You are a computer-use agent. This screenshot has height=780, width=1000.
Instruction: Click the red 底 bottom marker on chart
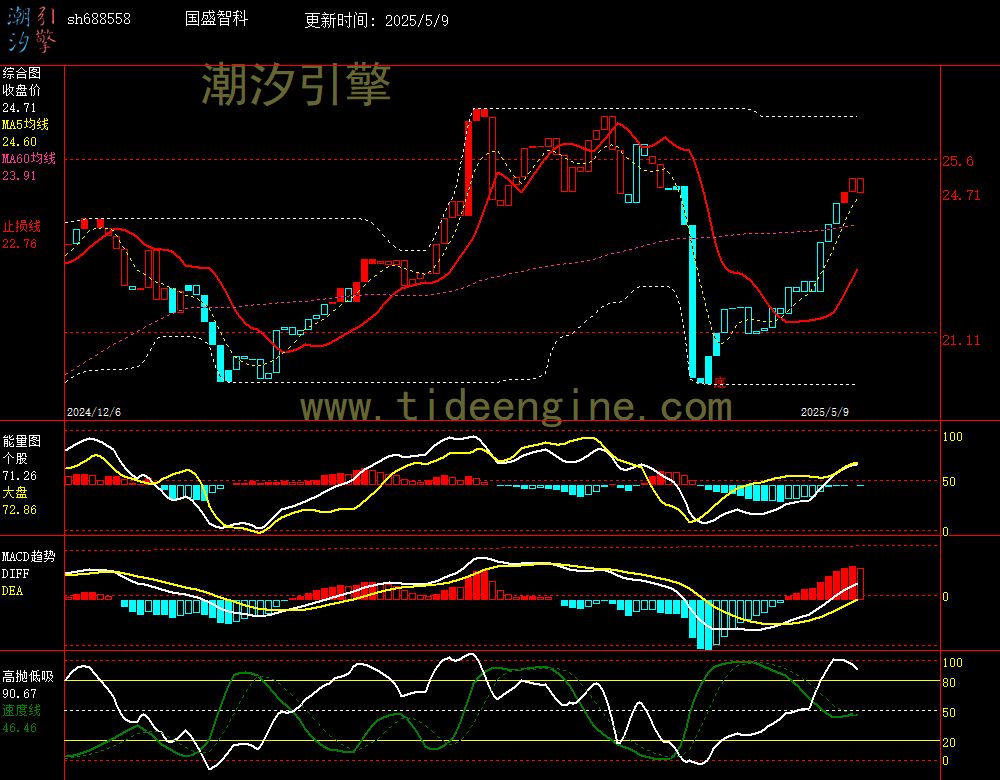720,382
